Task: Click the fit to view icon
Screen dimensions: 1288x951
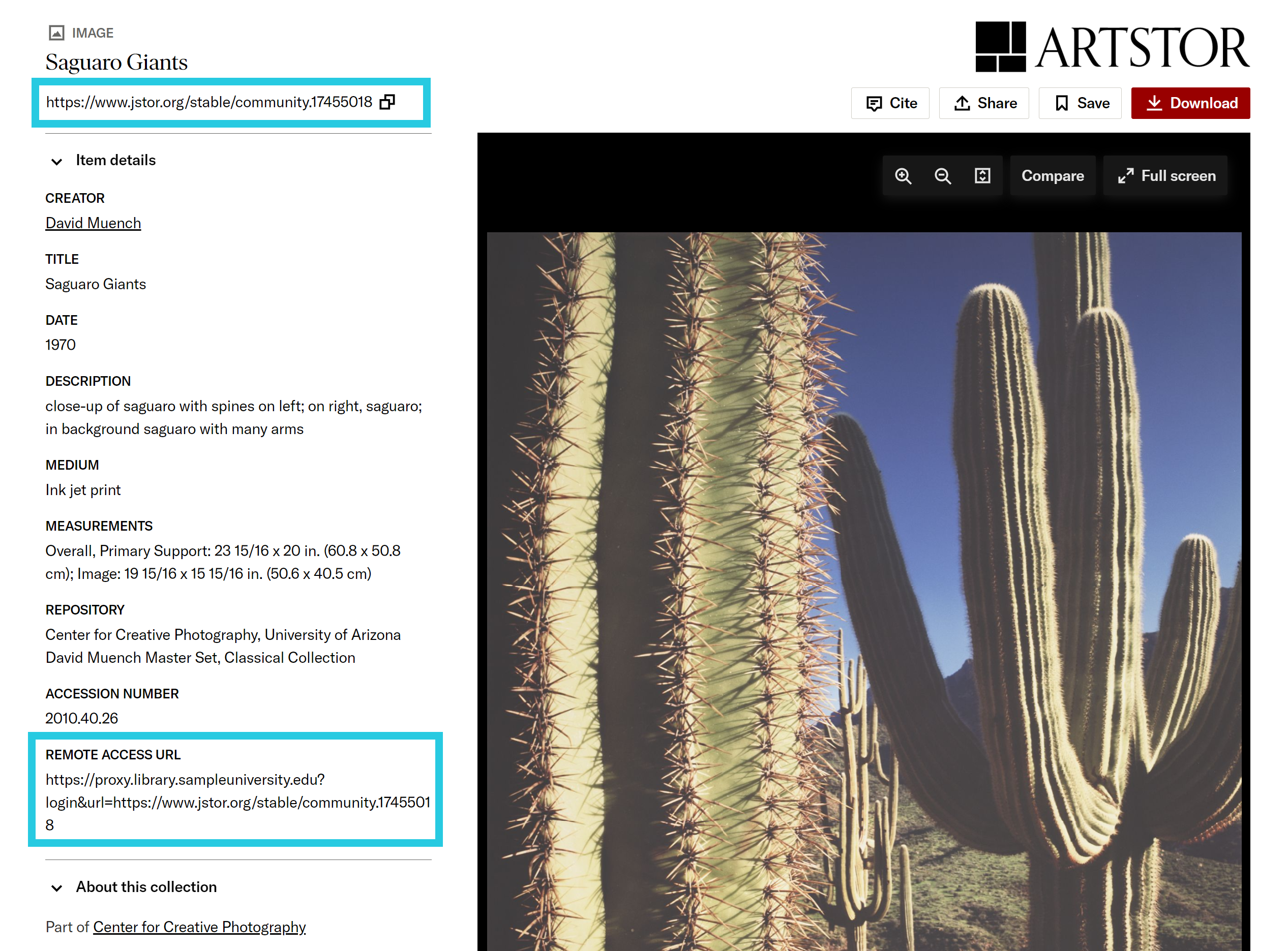Action: coord(982,176)
